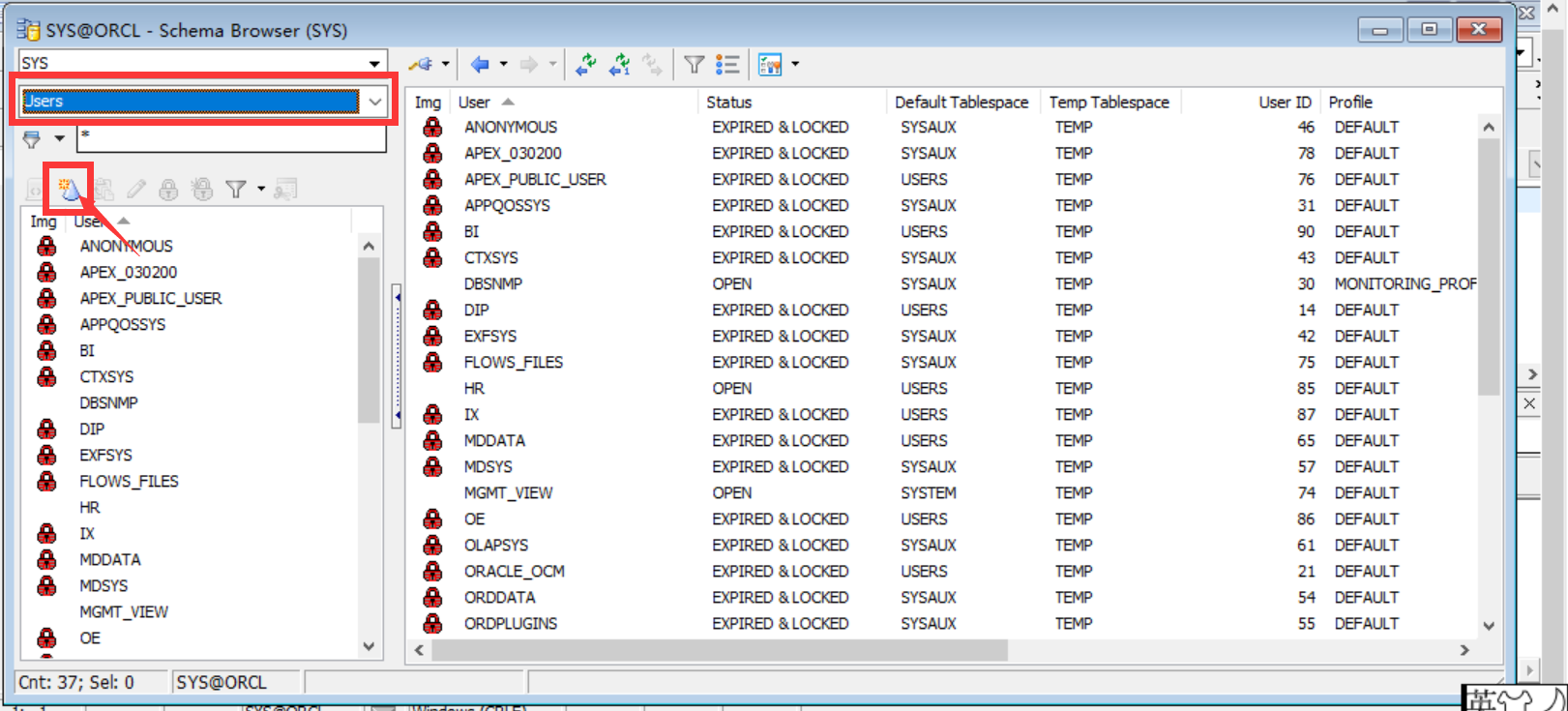Click right grid vertical scrollbar up arrow
Viewport: 1568px width, 711px height.
[x=1489, y=128]
